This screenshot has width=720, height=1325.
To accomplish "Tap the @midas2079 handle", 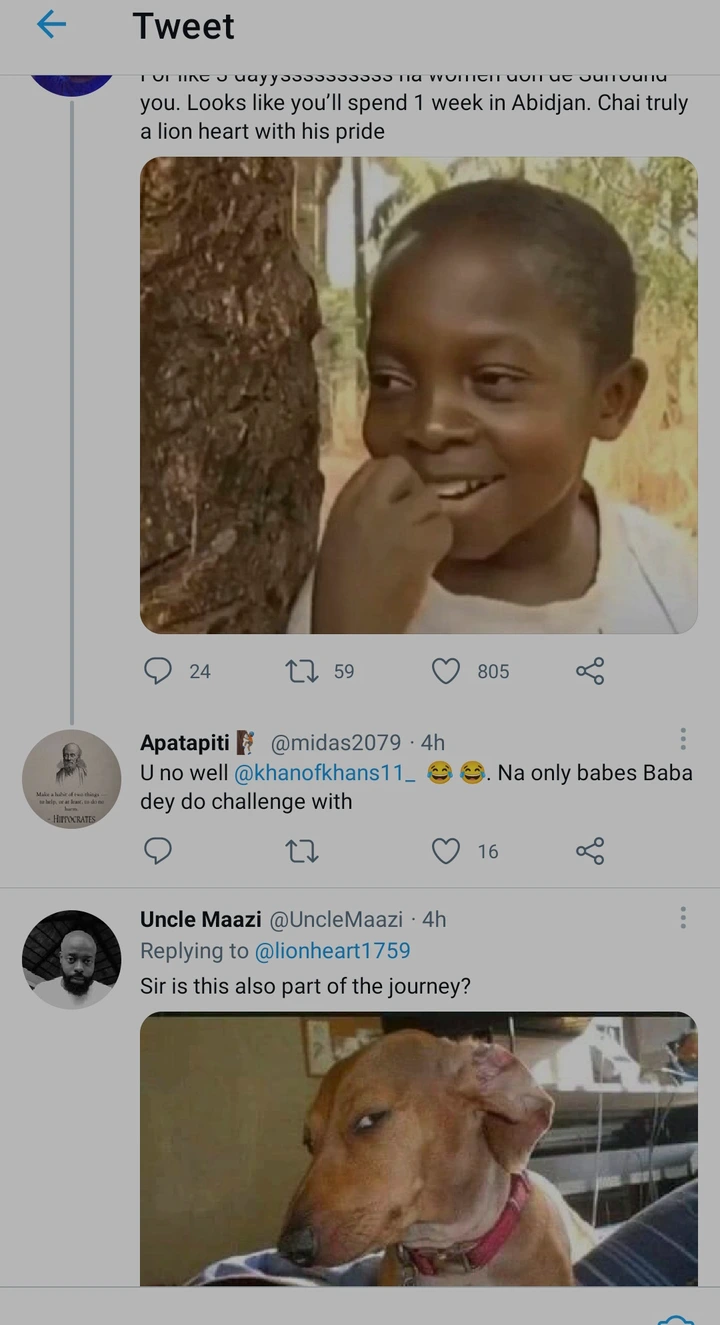I will pyautogui.click(x=336, y=743).
